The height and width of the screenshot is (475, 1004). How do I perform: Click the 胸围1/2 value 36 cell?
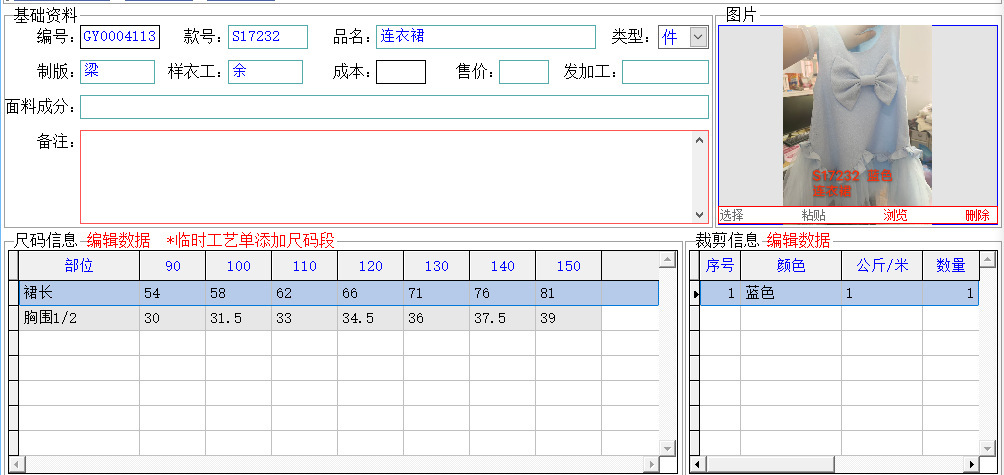[437, 318]
